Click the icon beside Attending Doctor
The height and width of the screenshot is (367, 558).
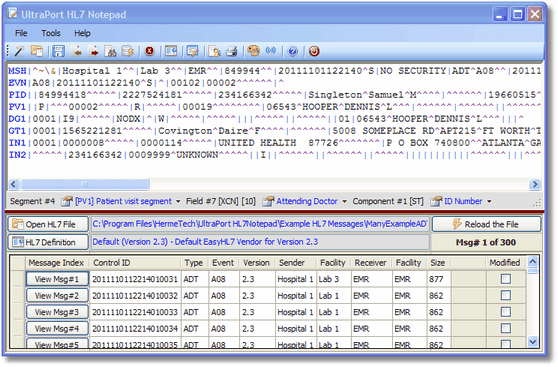268,201
